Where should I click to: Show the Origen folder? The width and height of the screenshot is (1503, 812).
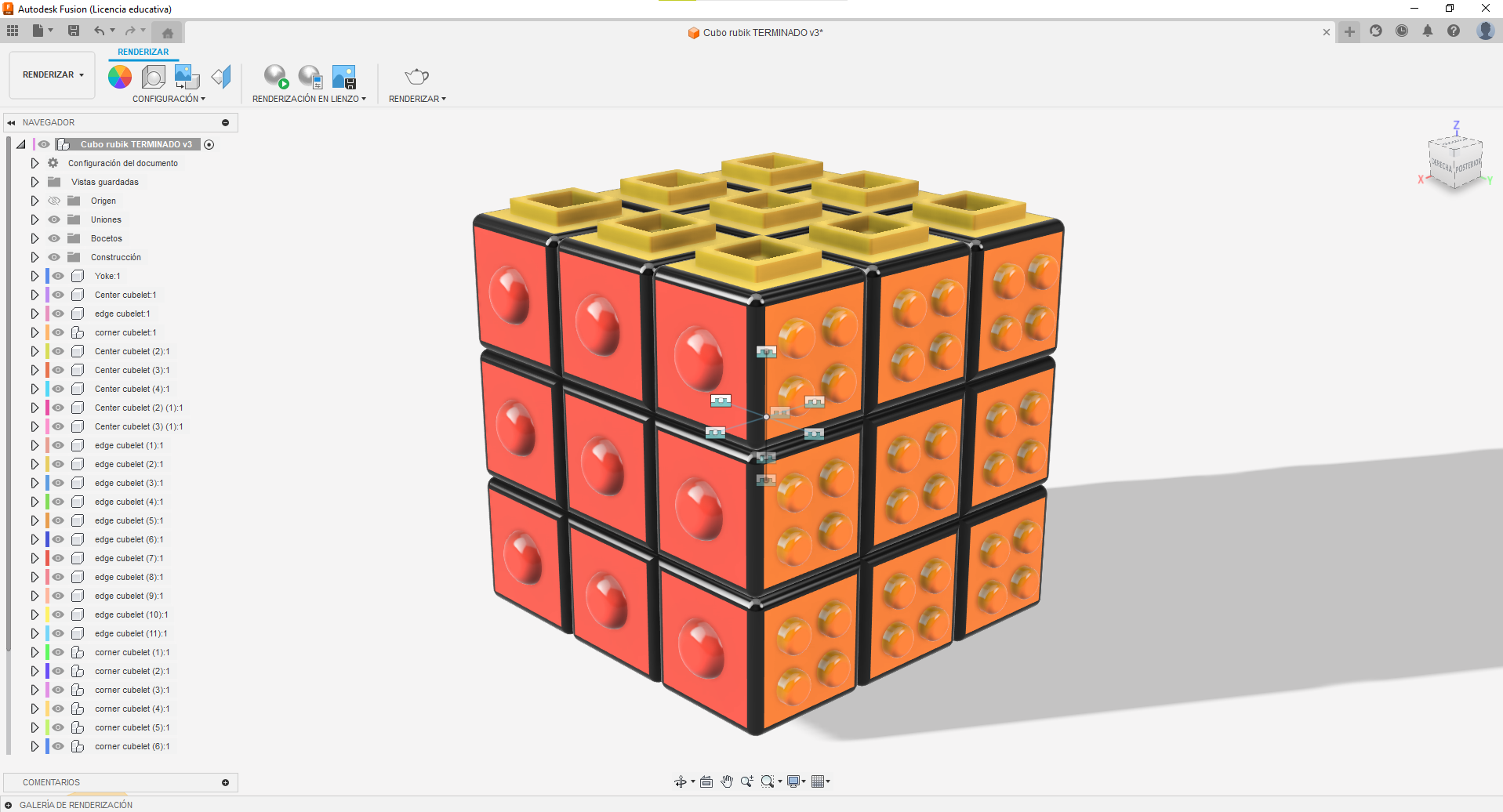[x=54, y=201]
